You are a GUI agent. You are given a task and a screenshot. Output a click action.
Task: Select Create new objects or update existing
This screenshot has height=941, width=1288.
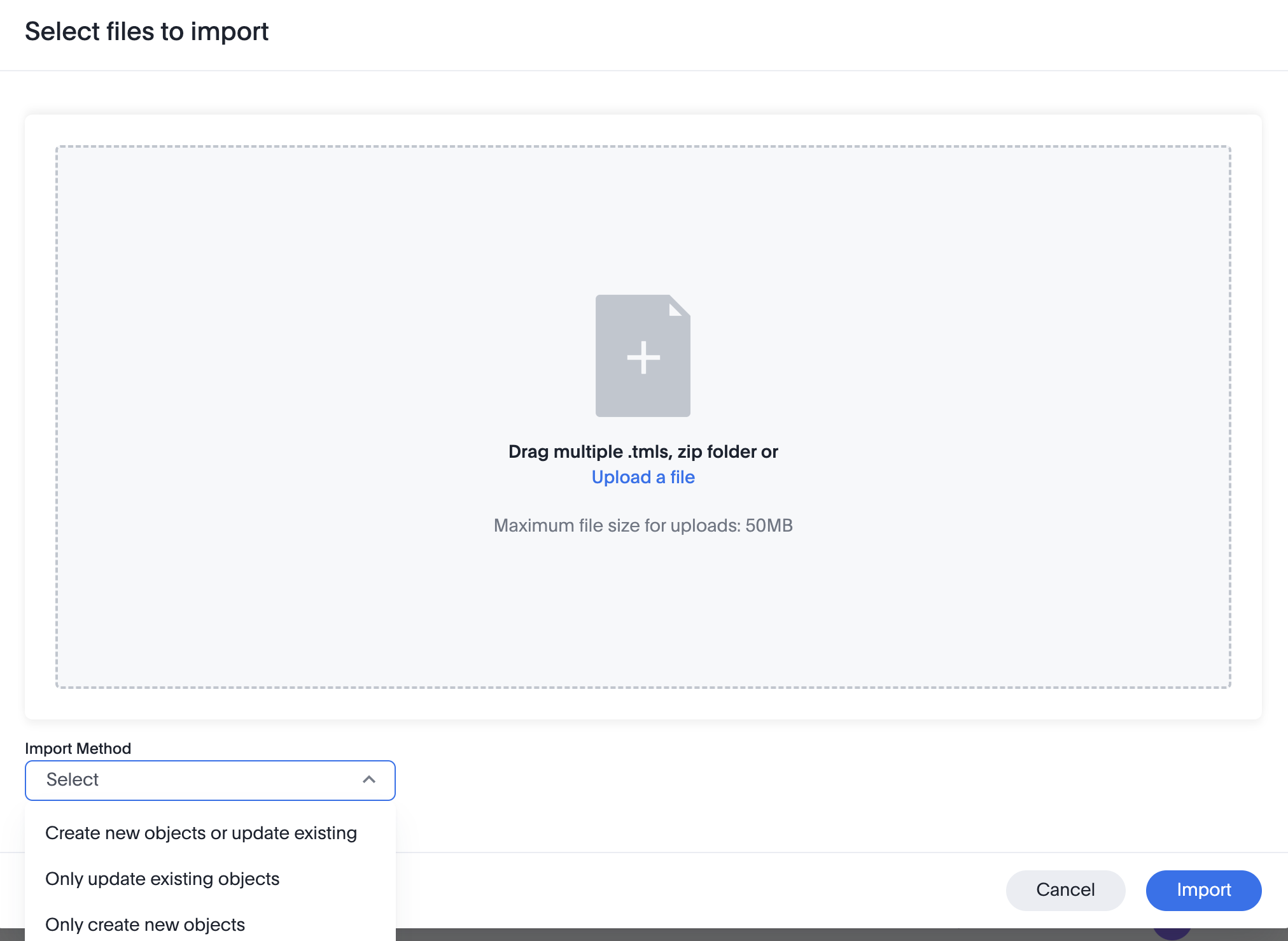[x=200, y=832]
